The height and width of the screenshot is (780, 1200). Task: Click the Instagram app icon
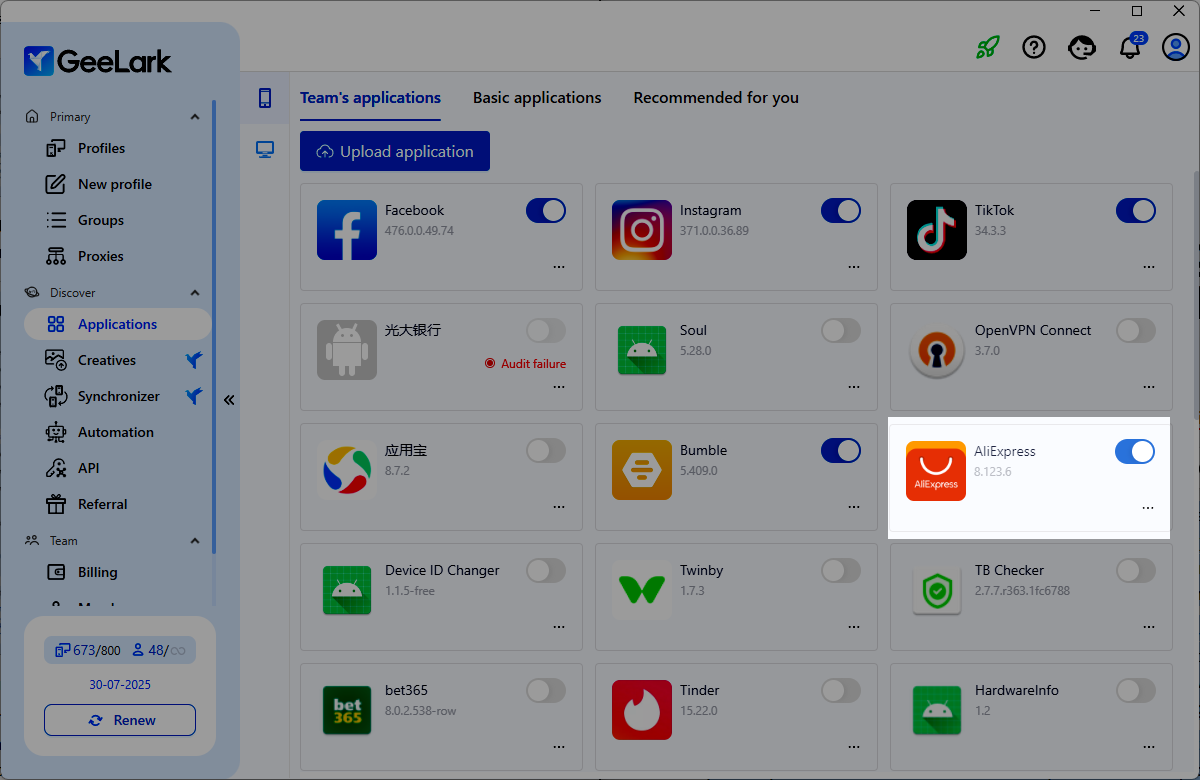(x=642, y=230)
